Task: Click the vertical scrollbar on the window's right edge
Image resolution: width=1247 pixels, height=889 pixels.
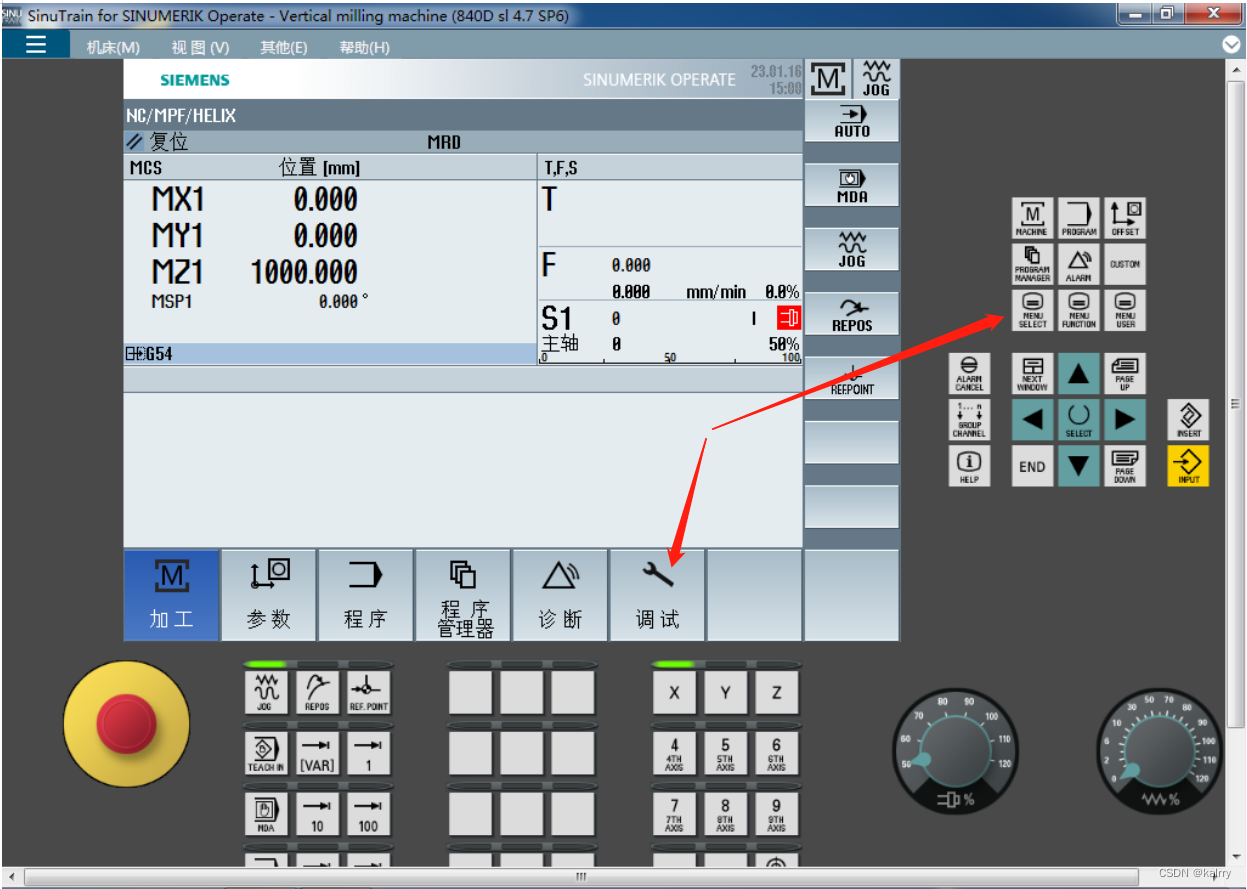Action: click(1235, 404)
